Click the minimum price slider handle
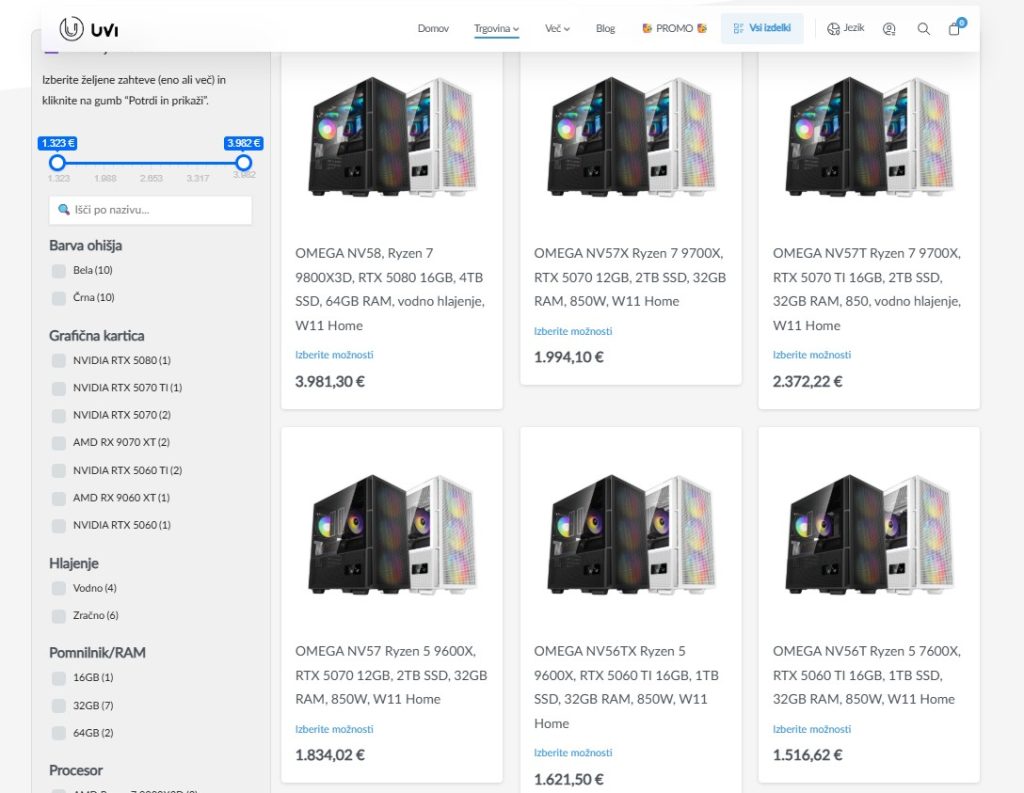1024x793 pixels. tap(57, 163)
